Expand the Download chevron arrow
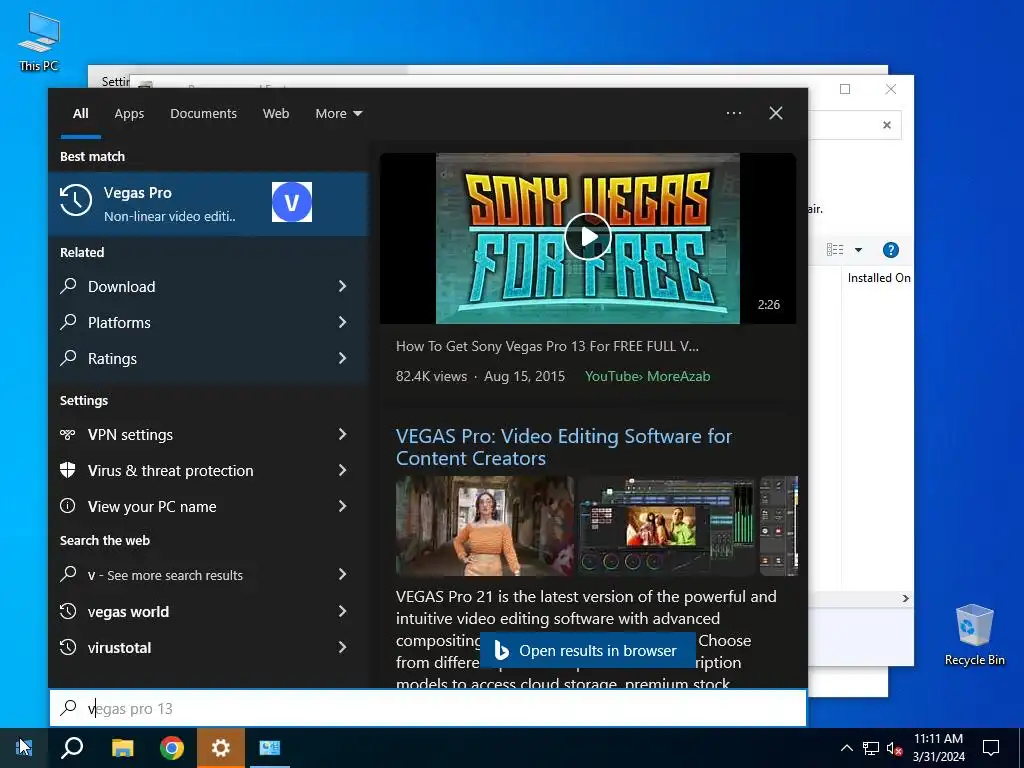 click(x=342, y=286)
